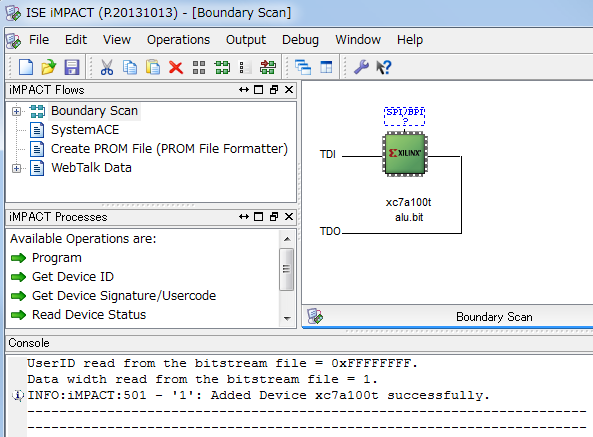Open the Operations menu
Screen dimensions: 593x437
[178, 40]
